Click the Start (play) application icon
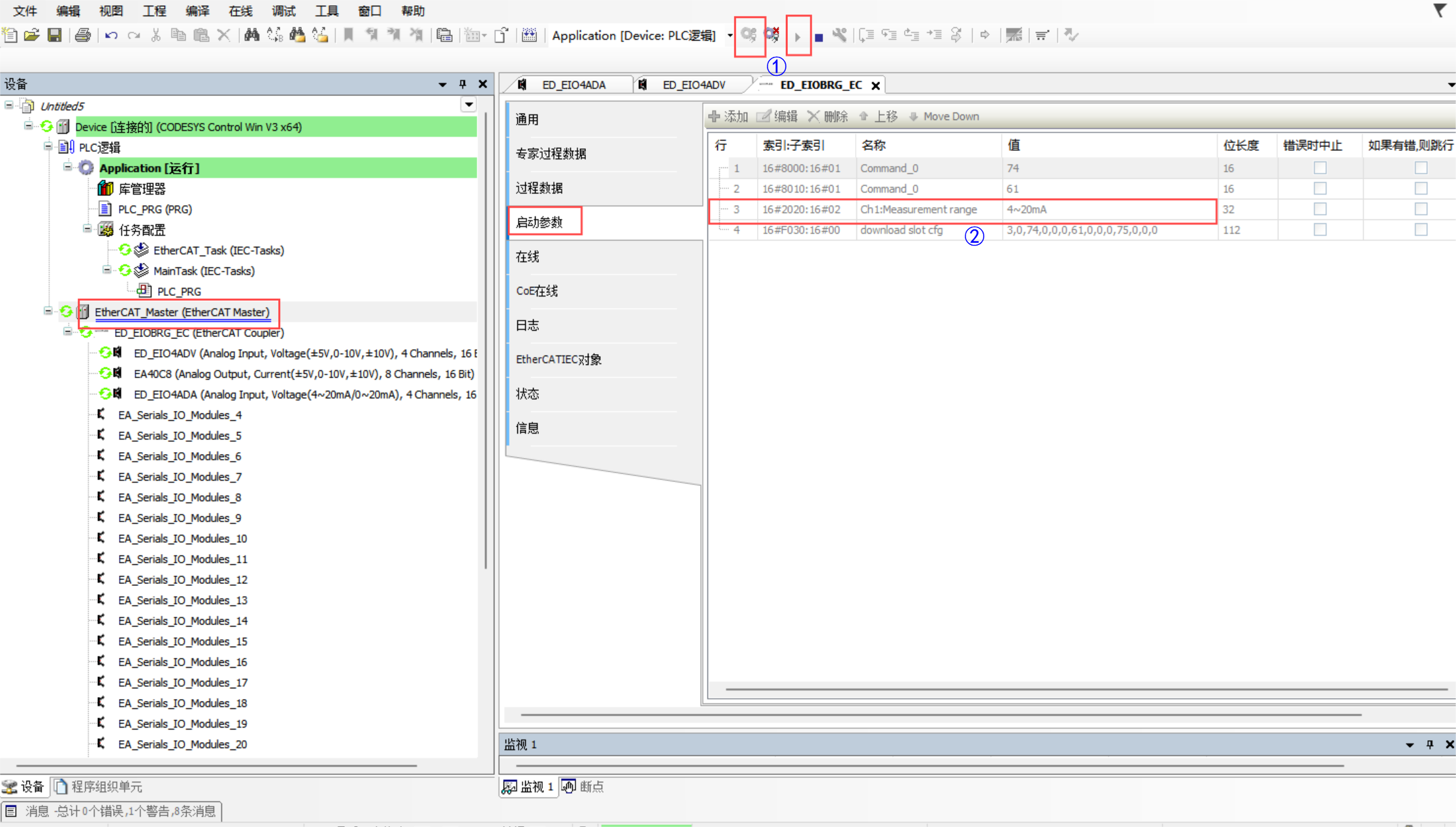This screenshot has height=827, width=1456. tap(798, 37)
